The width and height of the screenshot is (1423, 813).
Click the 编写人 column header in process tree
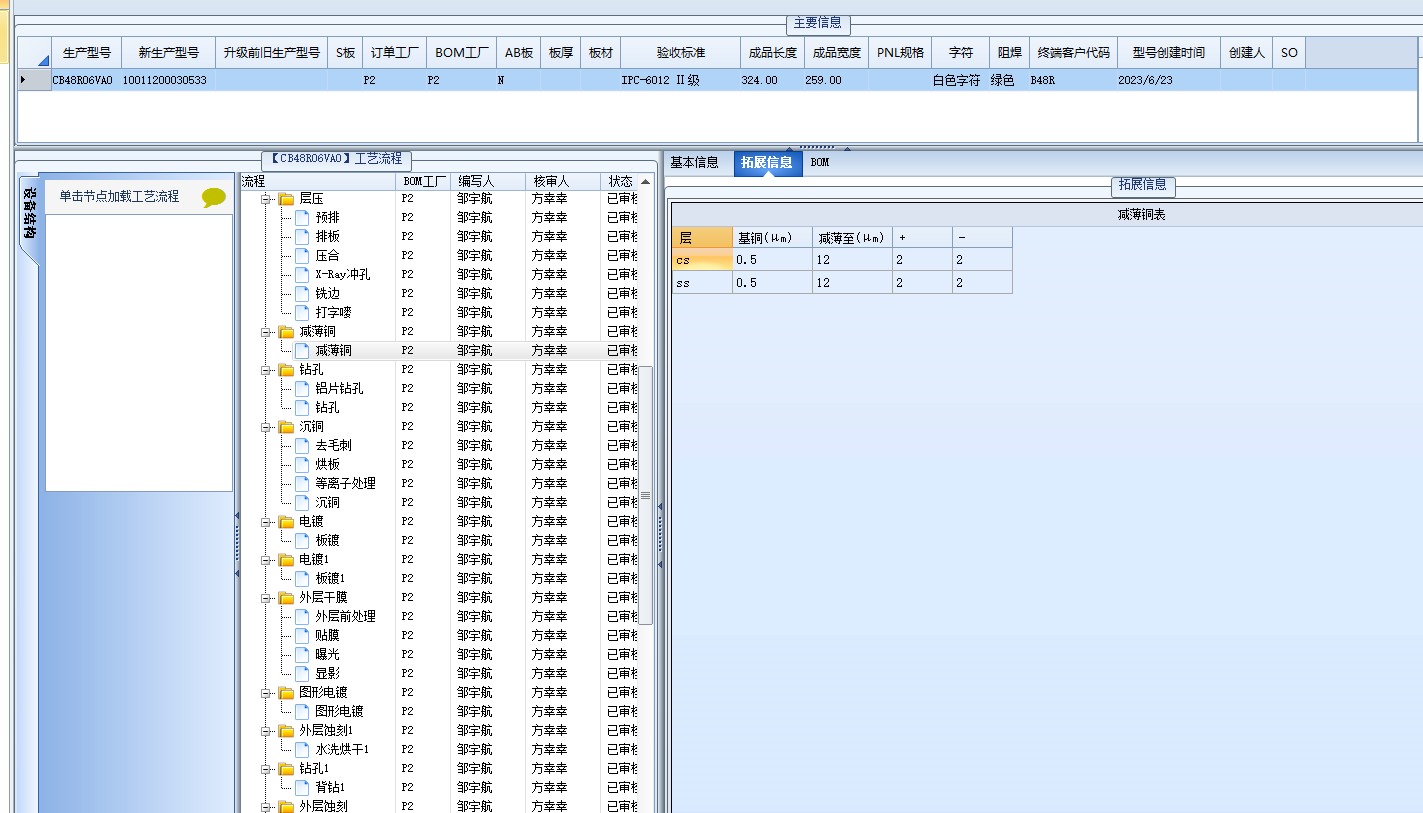pyautogui.click(x=488, y=181)
